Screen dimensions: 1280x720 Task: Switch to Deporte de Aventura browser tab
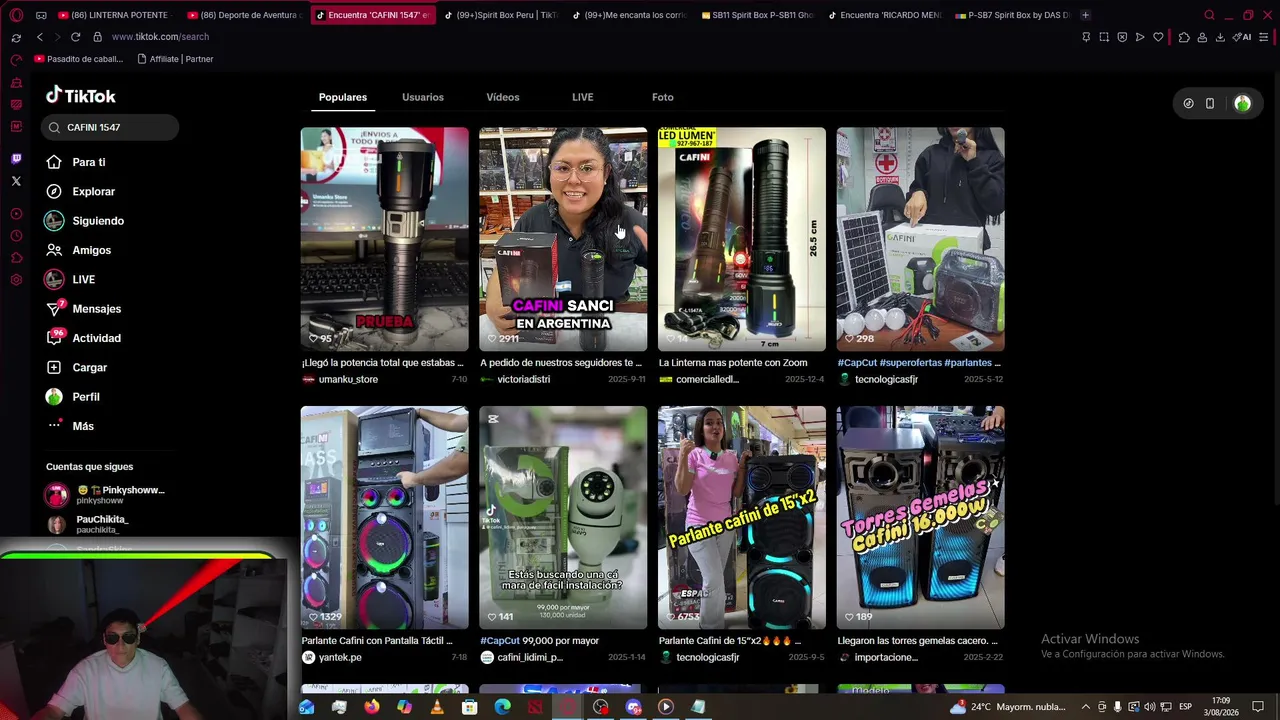[246, 15]
